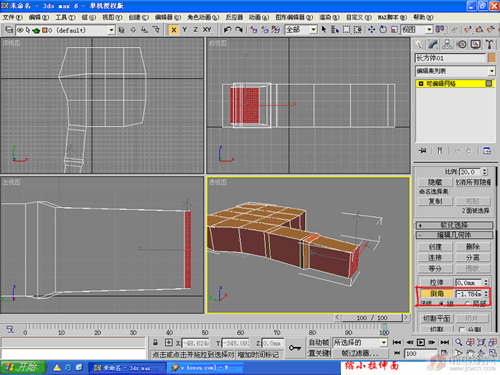Click the time slider 100 / 100

point(372,318)
